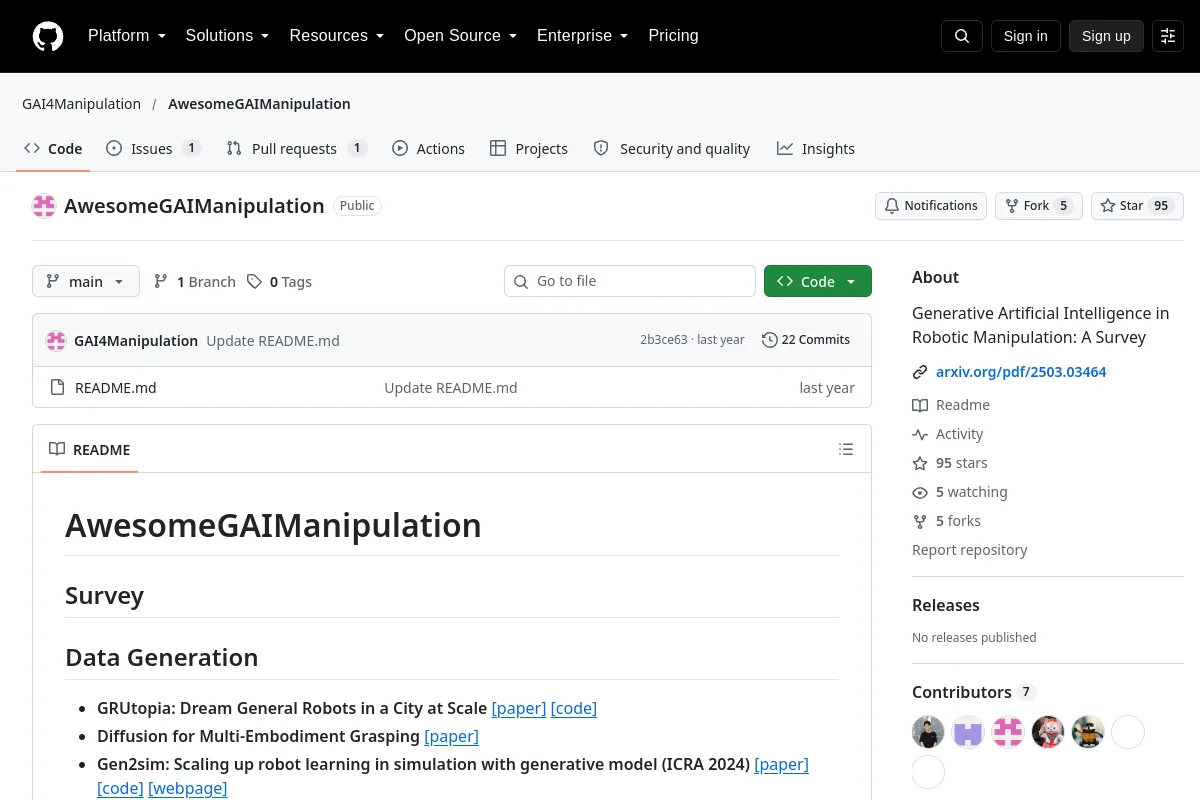Open the purple H contributor avatar
Viewport: 1200px width, 800px height.
click(x=968, y=732)
